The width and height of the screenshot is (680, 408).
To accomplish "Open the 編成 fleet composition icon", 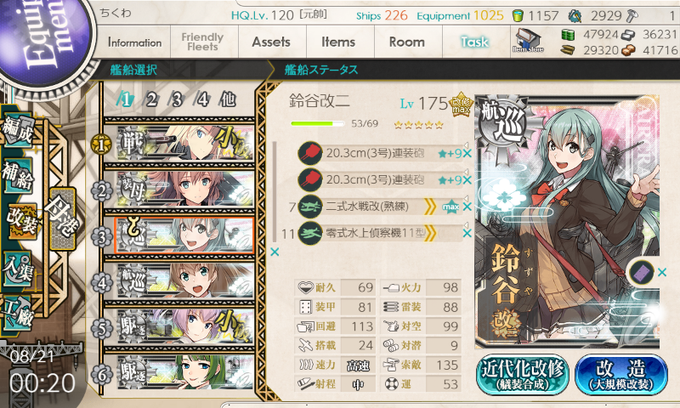I will (x=17, y=131).
